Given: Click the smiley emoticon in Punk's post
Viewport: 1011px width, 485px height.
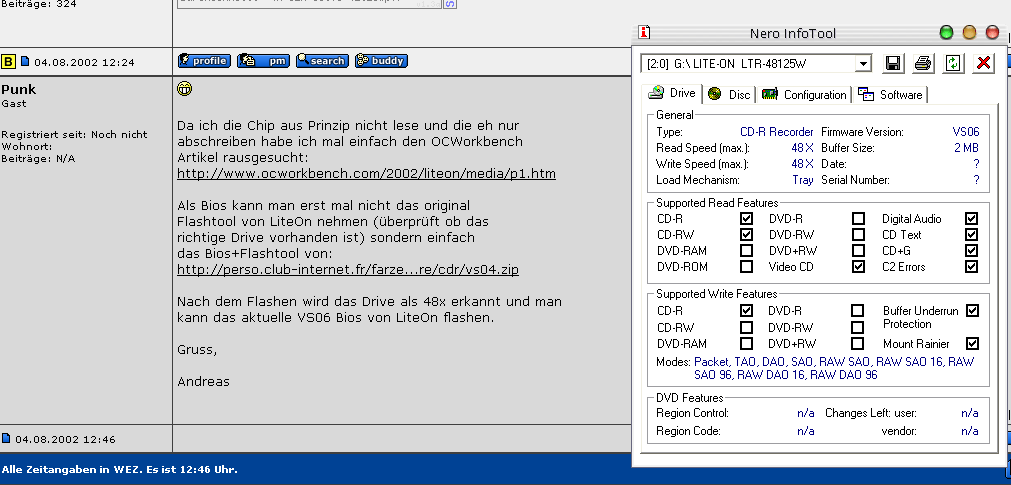Looking at the screenshot, I should (x=184, y=89).
